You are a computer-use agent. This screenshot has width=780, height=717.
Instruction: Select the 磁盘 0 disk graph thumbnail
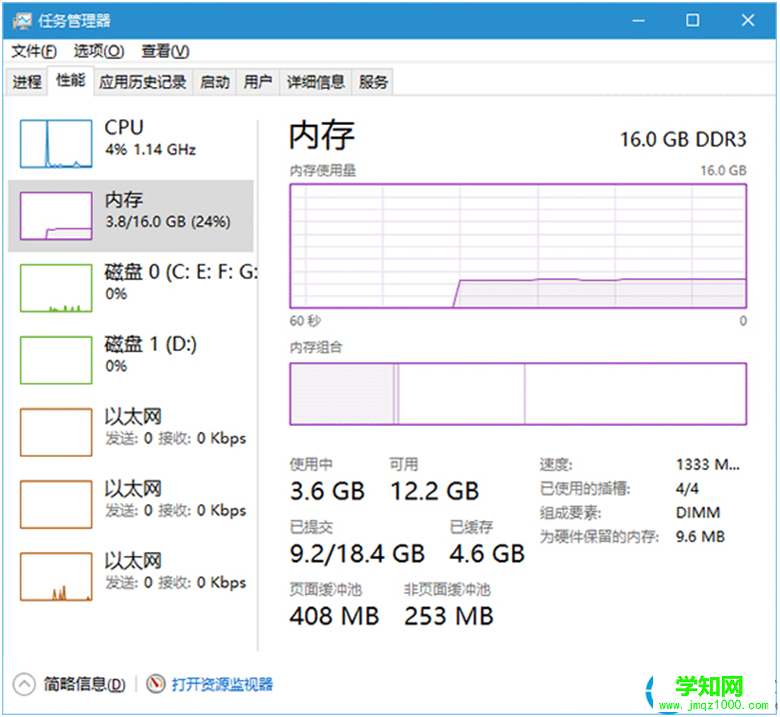pyautogui.click(x=56, y=287)
